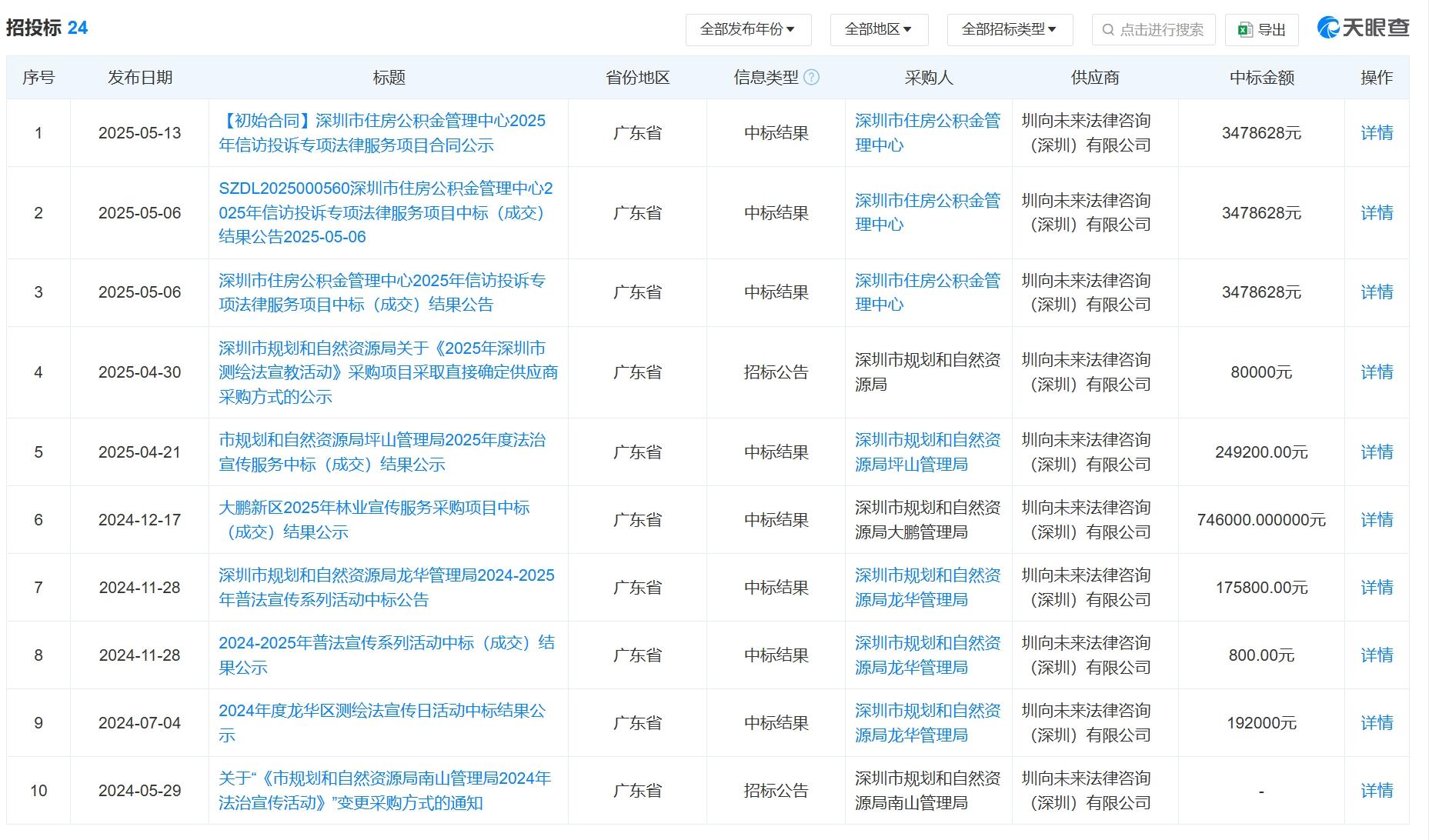Open the 全部招标类型 dropdown
The width and height of the screenshot is (1429, 840).
[x=1008, y=29]
